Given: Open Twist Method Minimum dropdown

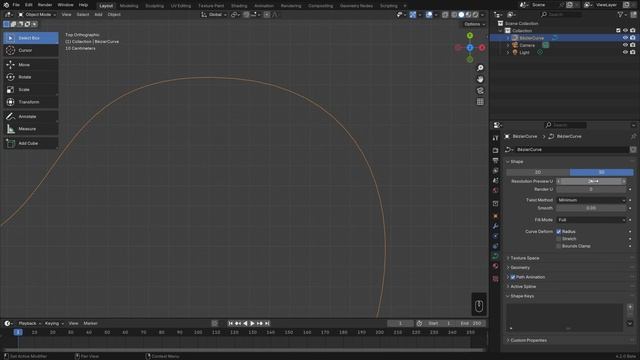Looking at the screenshot, I should click(x=591, y=200).
